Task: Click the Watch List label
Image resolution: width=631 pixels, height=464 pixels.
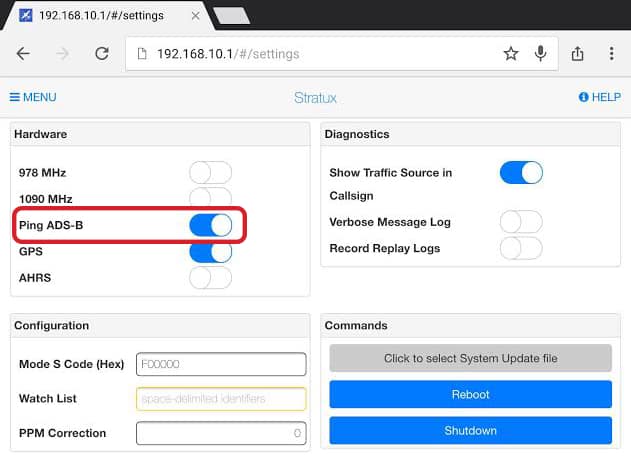Action: (47, 399)
